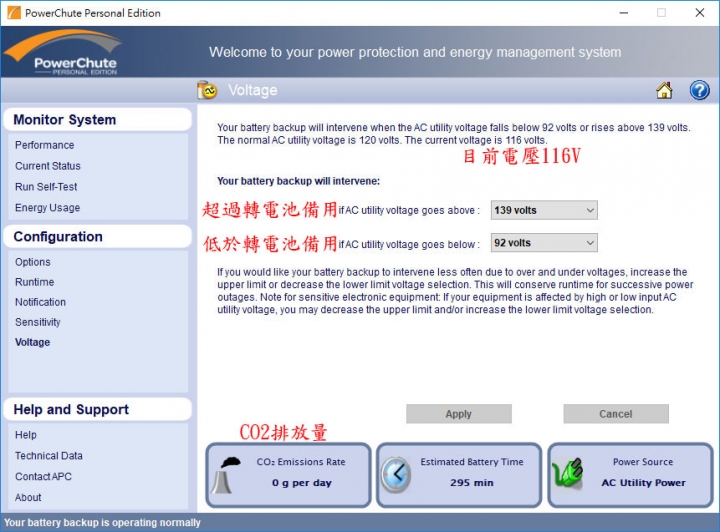Click the Monitor System section header
Image resolution: width=720 pixels, height=532 pixels.
(97, 120)
